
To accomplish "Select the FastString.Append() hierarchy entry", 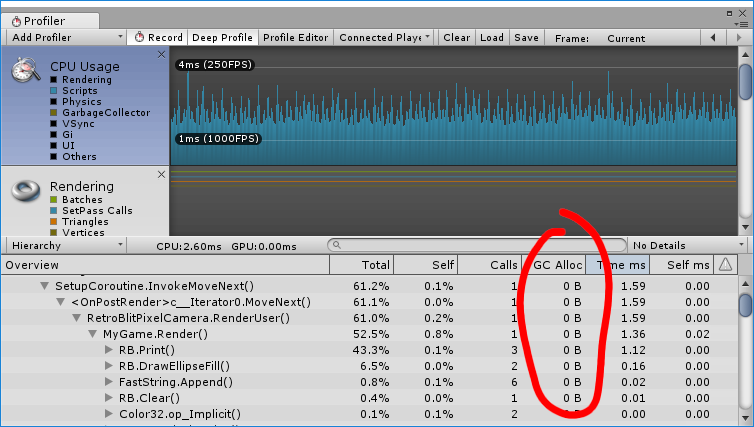I will pyautogui.click(x=176, y=382).
